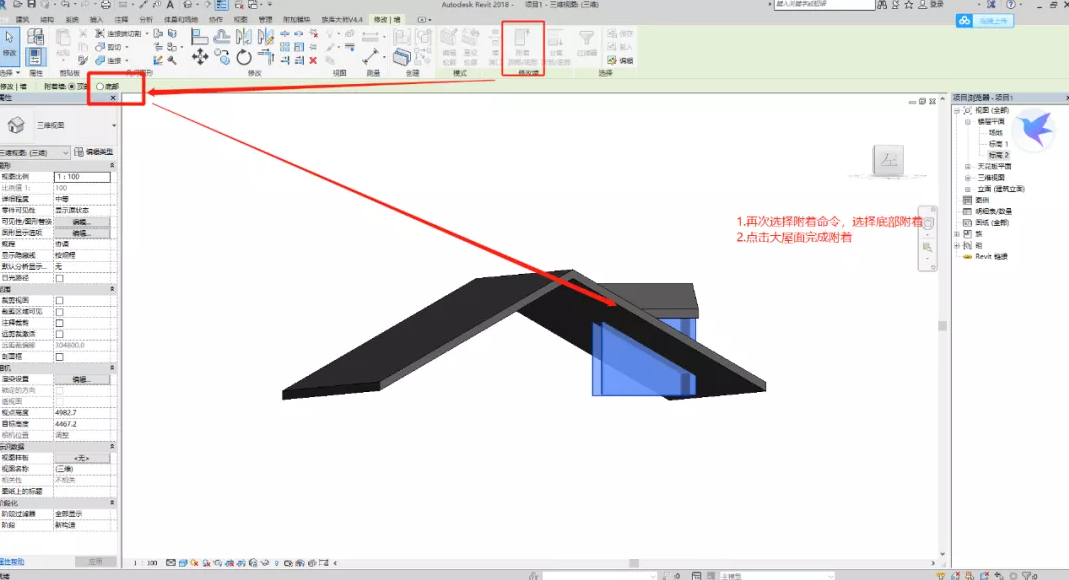
Task: Click the Favorites star icon in title bar
Action: coord(909,4)
